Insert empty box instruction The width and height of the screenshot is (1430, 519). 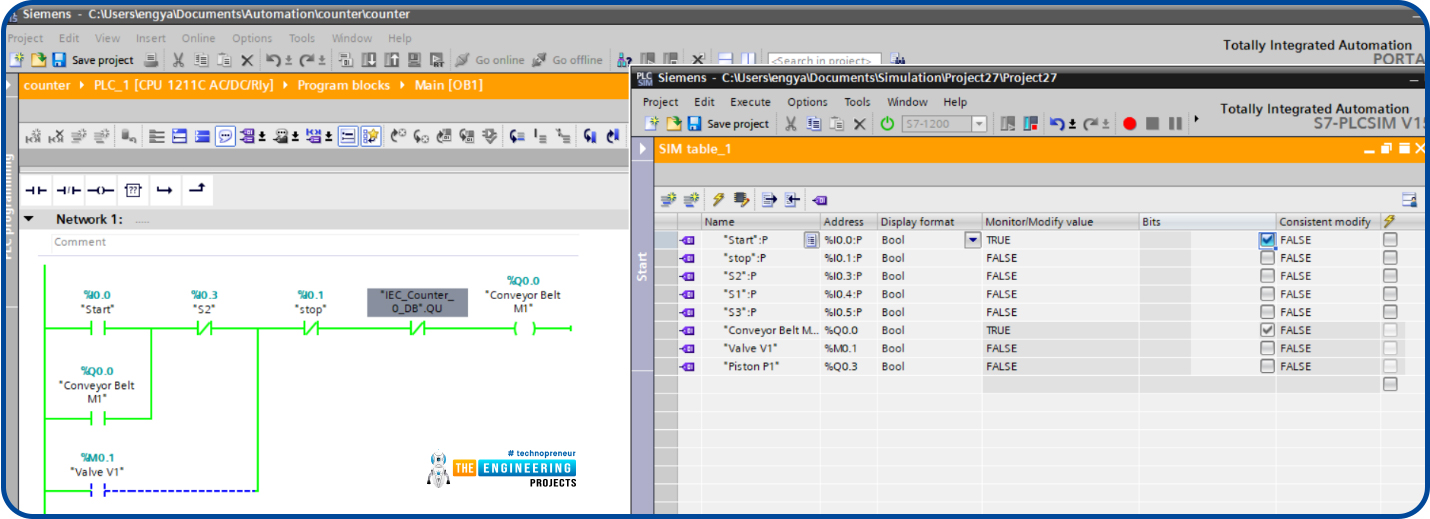click(132, 189)
